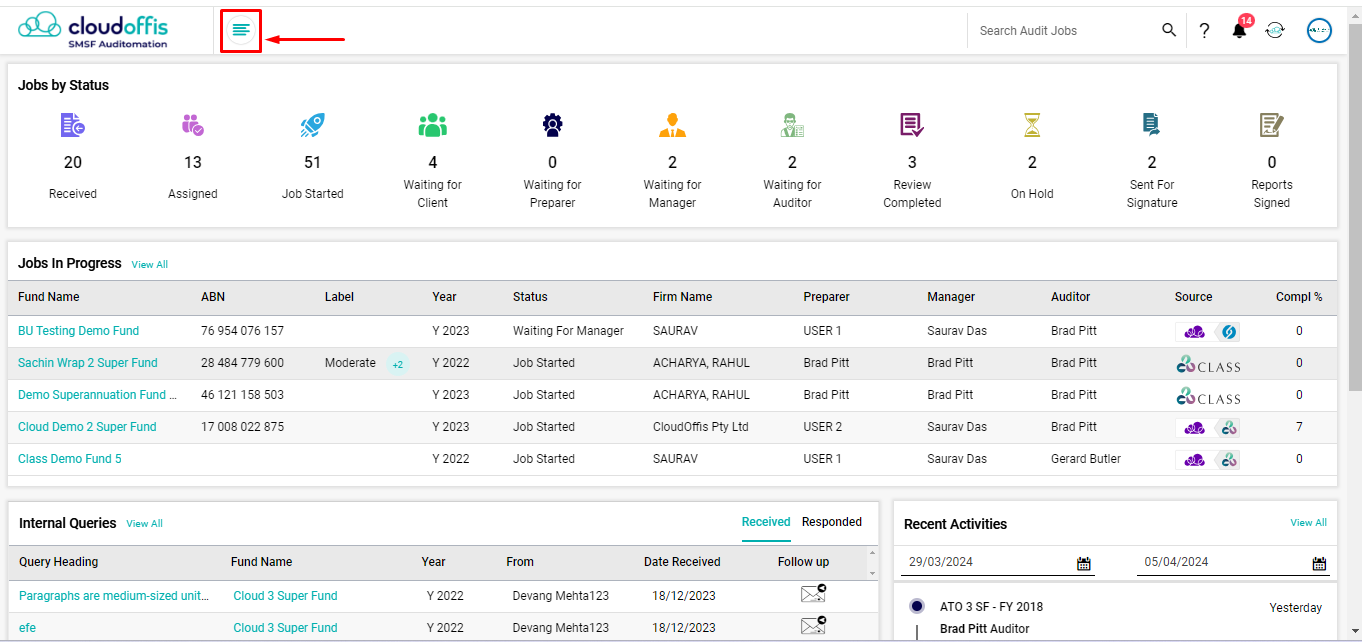The width and height of the screenshot is (1362, 642).
Task: Click the USER 2 preparer cell
Action: coord(823,427)
